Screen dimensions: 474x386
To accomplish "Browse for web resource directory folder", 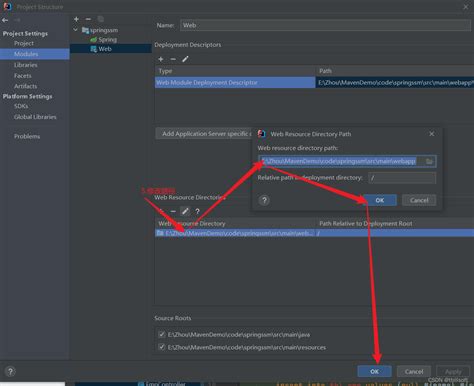I will 429,161.
